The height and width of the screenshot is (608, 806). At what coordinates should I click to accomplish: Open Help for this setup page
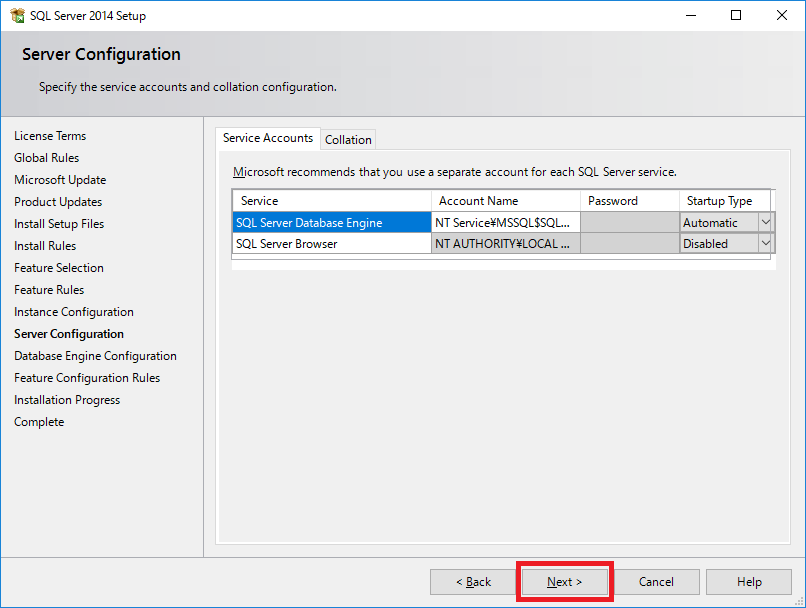[x=749, y=582]
